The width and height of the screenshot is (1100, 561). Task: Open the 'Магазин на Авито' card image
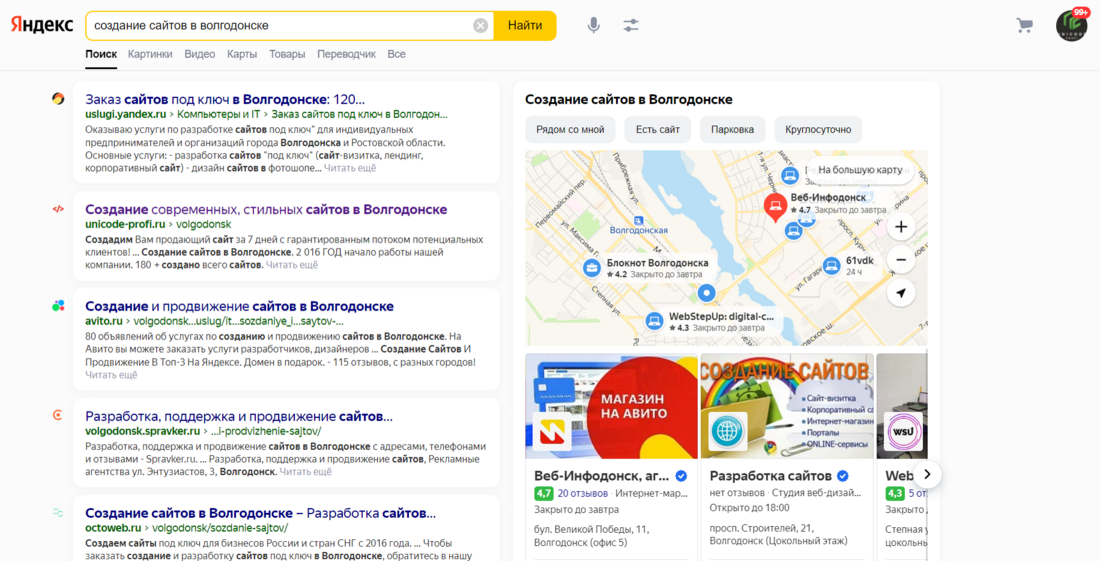[612, 407]
